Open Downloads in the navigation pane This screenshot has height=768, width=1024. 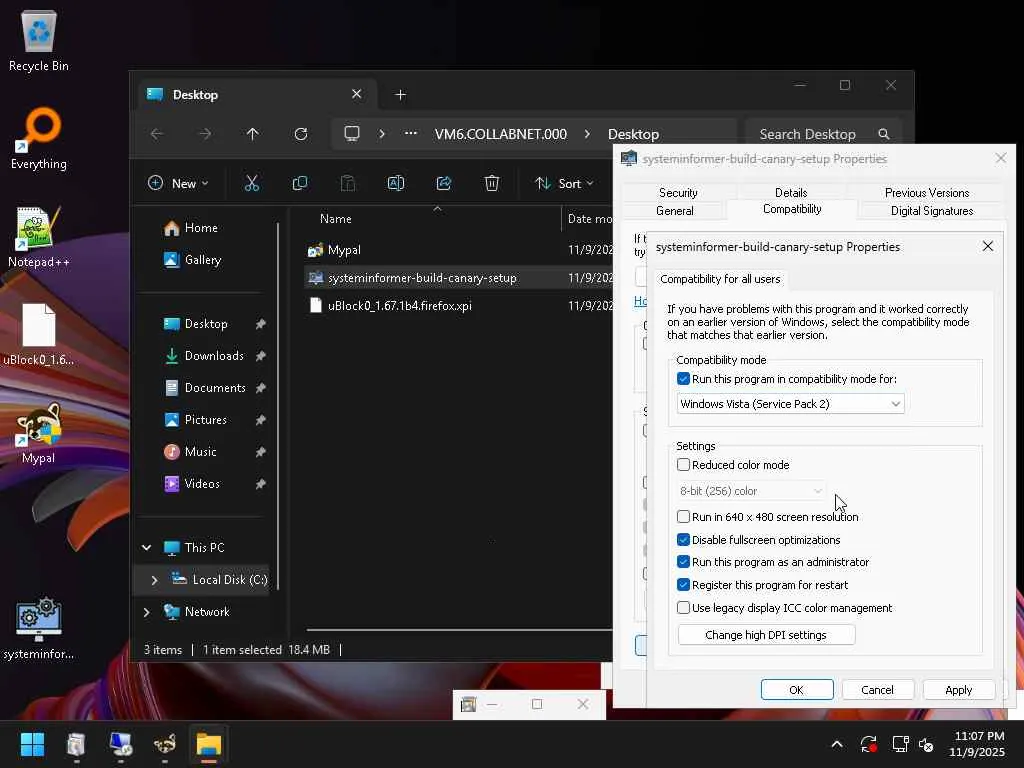(214, 356)
